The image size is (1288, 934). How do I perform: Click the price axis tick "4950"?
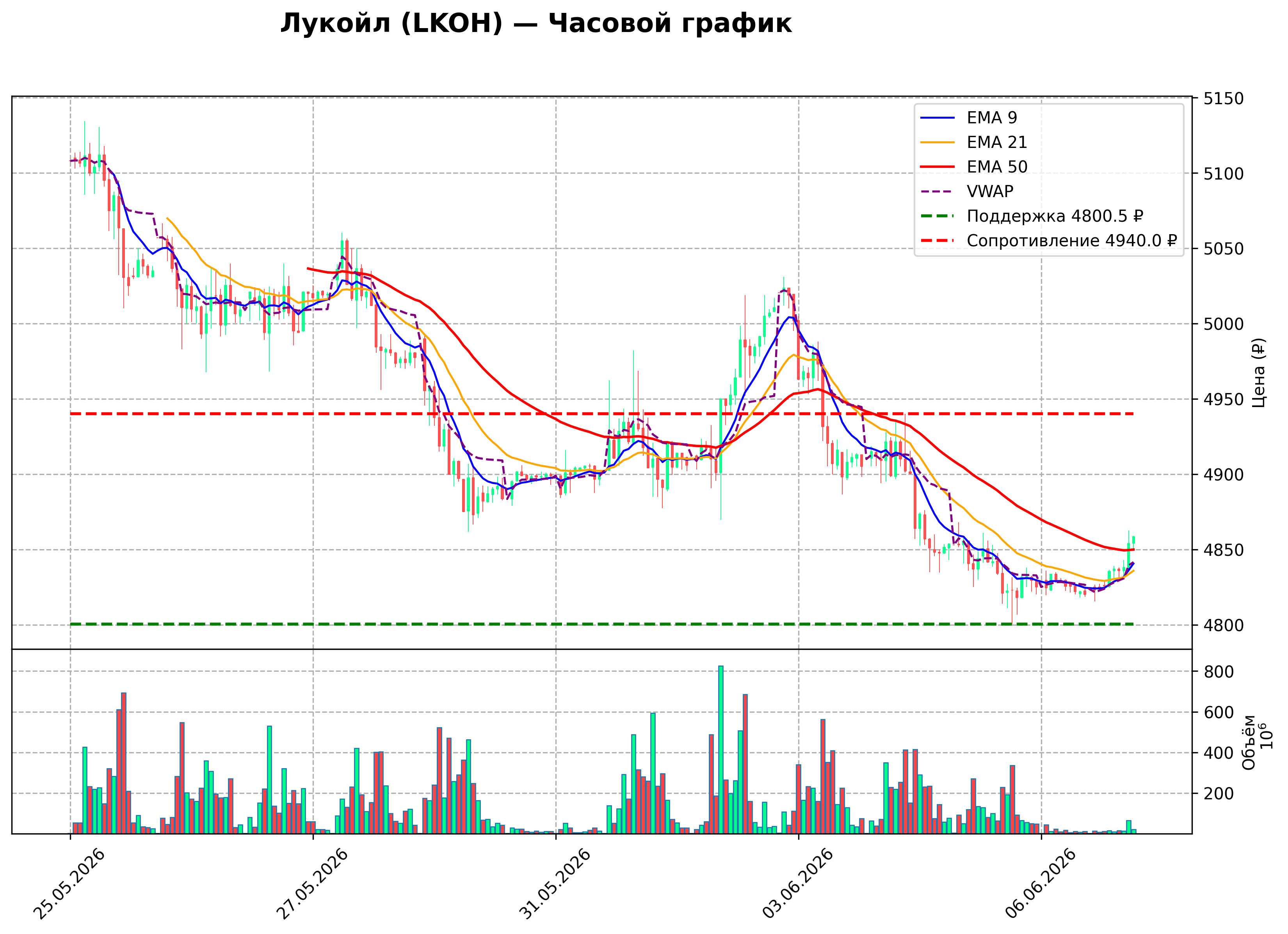1224,400
